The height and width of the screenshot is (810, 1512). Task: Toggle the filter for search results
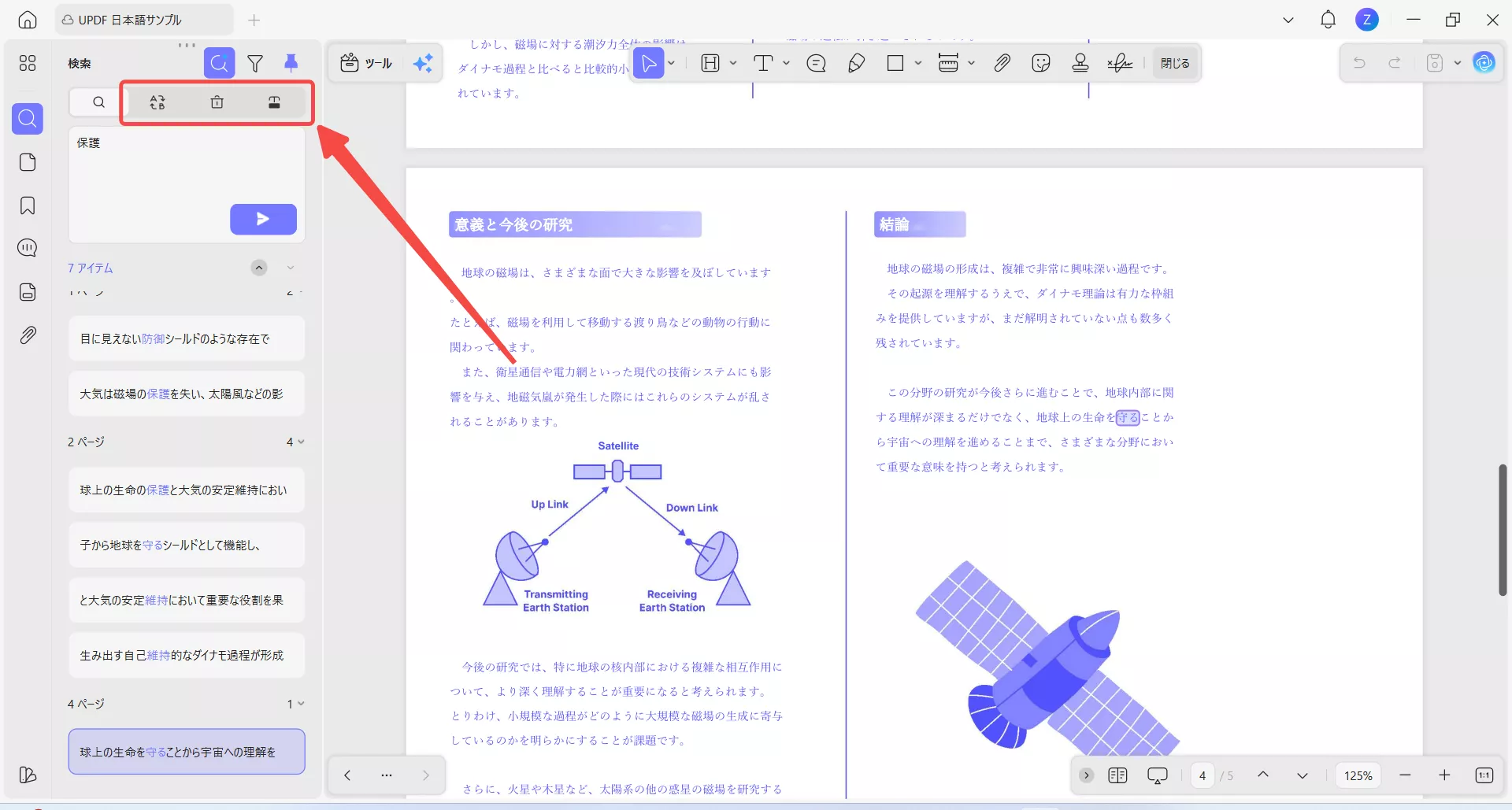click(x=255, y=63)
